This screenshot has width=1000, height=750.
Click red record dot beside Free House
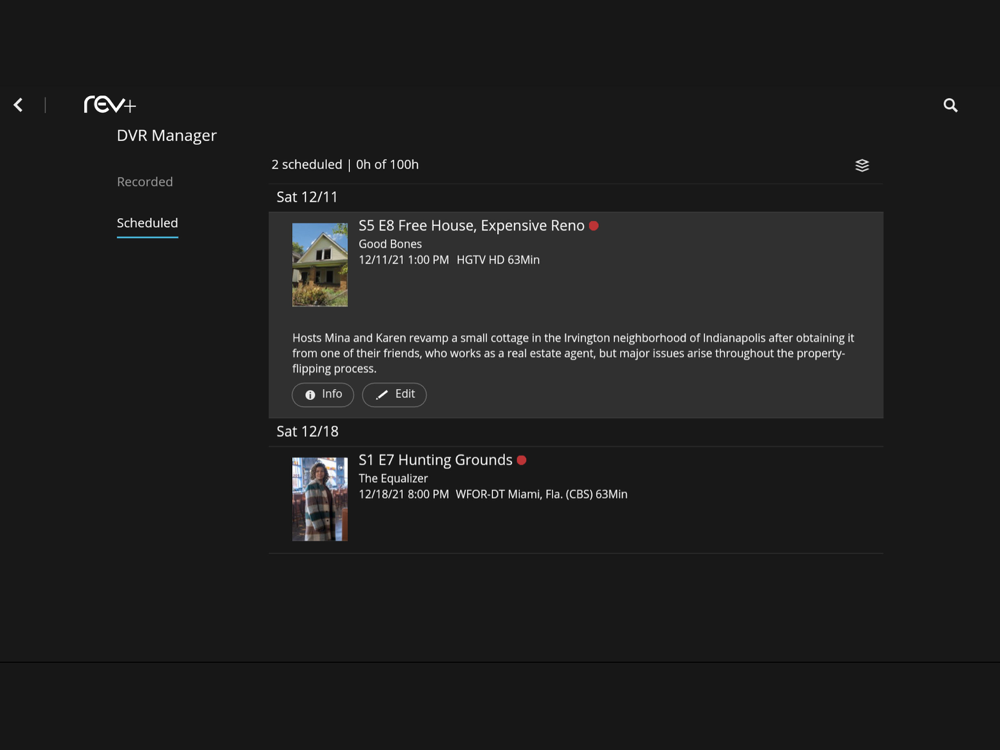tap(594, 226)
